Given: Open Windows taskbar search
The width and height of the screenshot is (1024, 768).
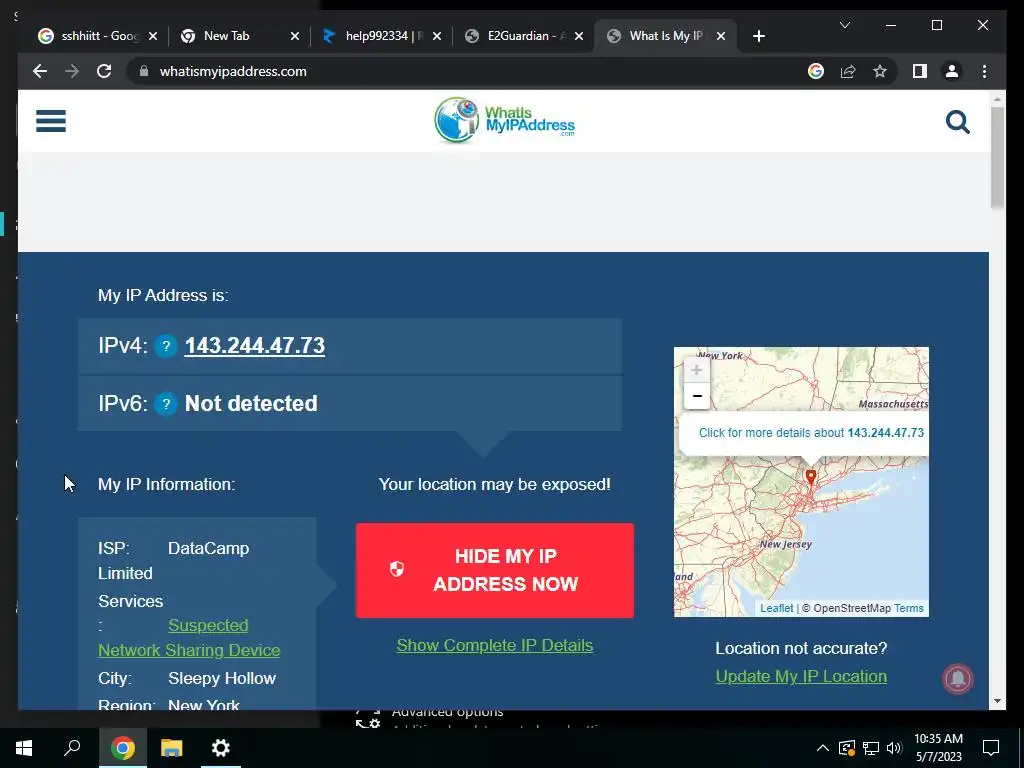Looking at the screenshot, I should click(x=72, y=748).
